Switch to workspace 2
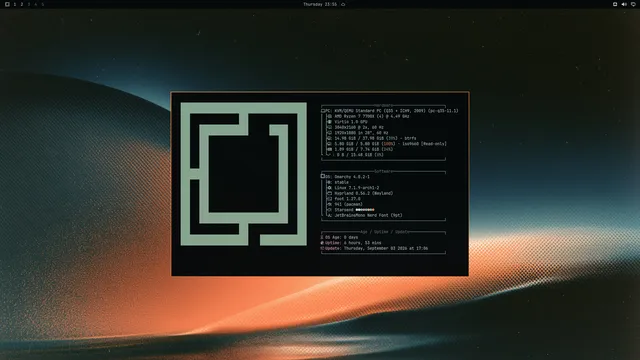Viewport: 640px width, 360px height. point(22,4)
